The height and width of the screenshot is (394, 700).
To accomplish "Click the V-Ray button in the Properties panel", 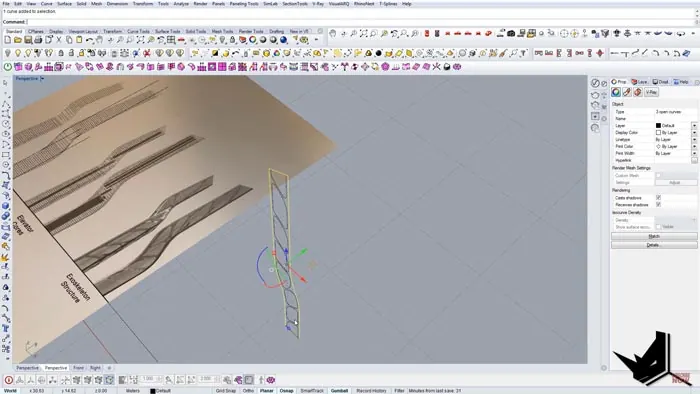I will 651,92.
